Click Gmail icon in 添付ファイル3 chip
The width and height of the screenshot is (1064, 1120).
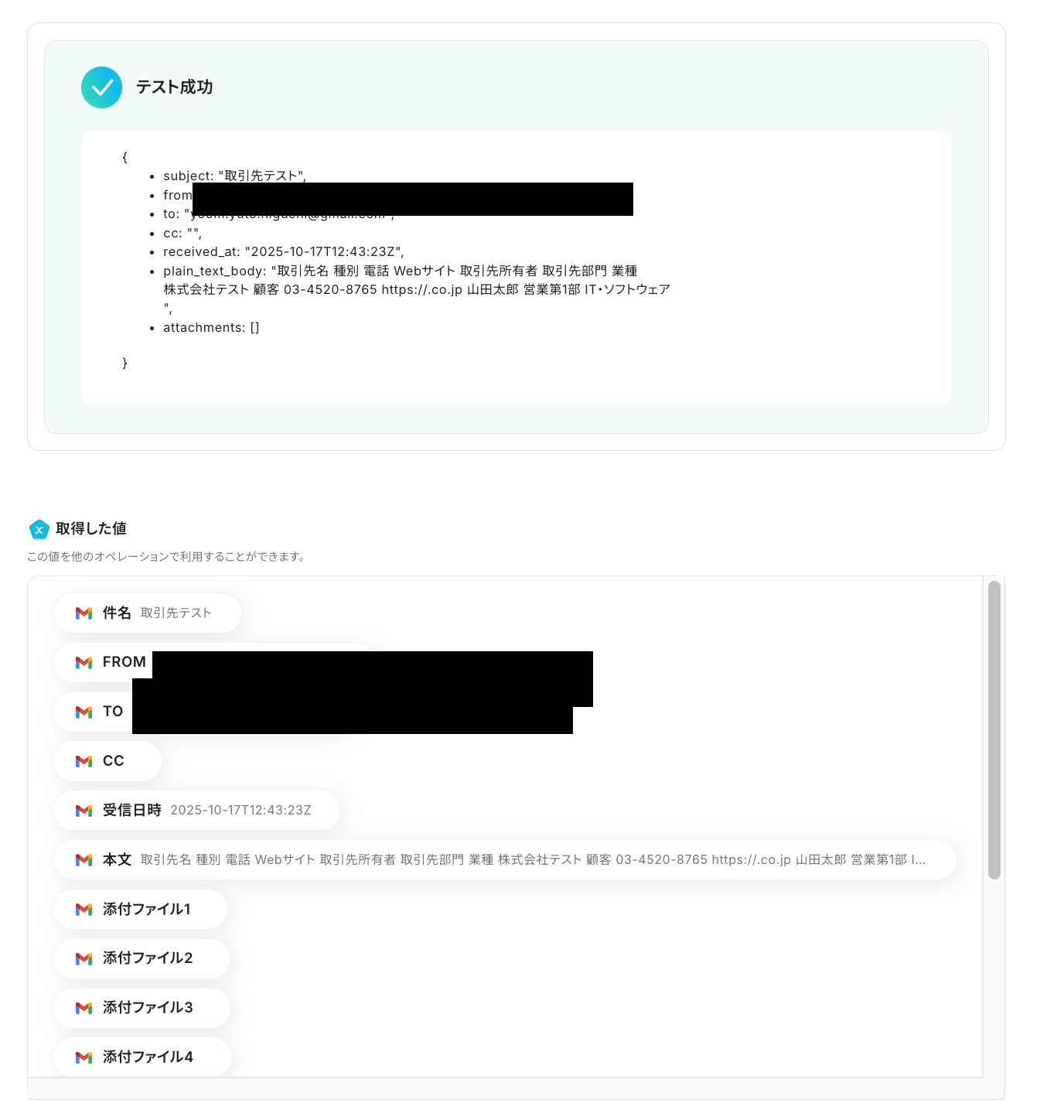[x=84, y=1008]
